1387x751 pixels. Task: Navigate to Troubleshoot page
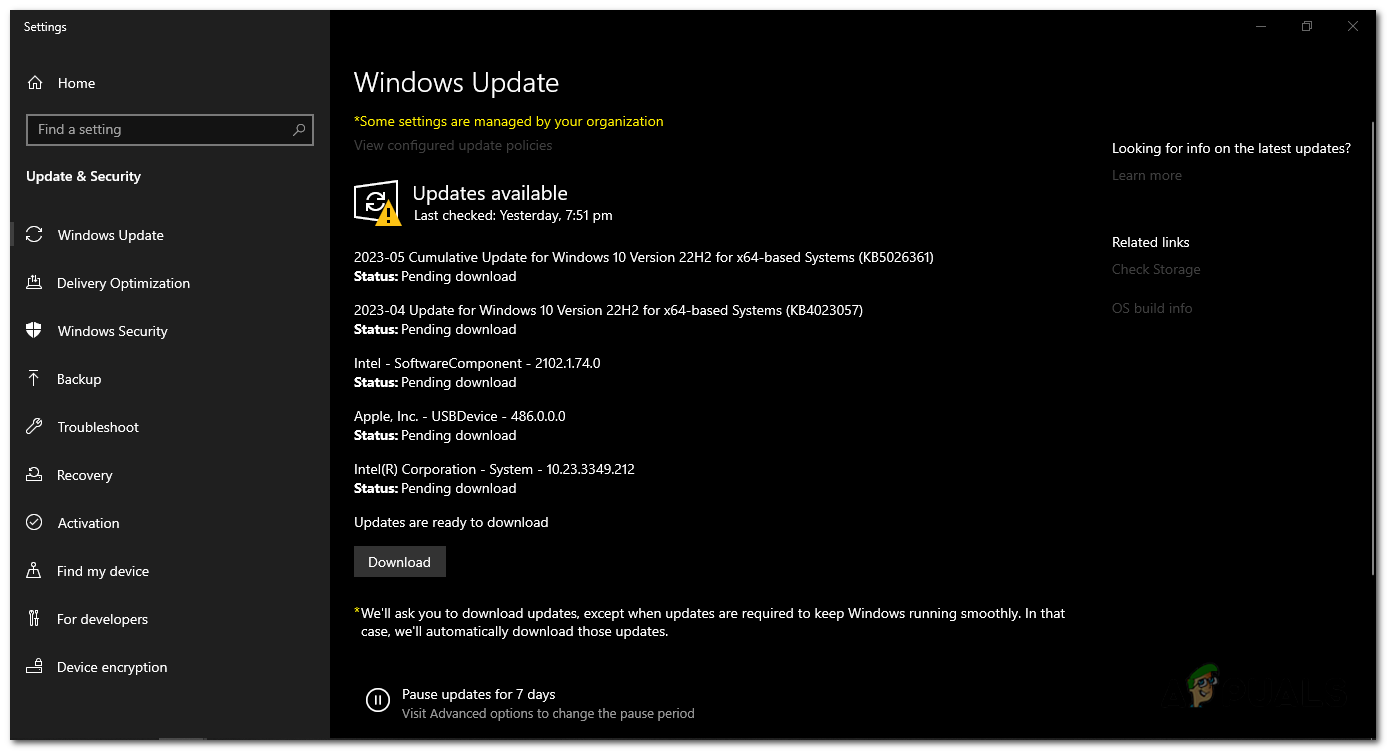(x=98, y=427)
